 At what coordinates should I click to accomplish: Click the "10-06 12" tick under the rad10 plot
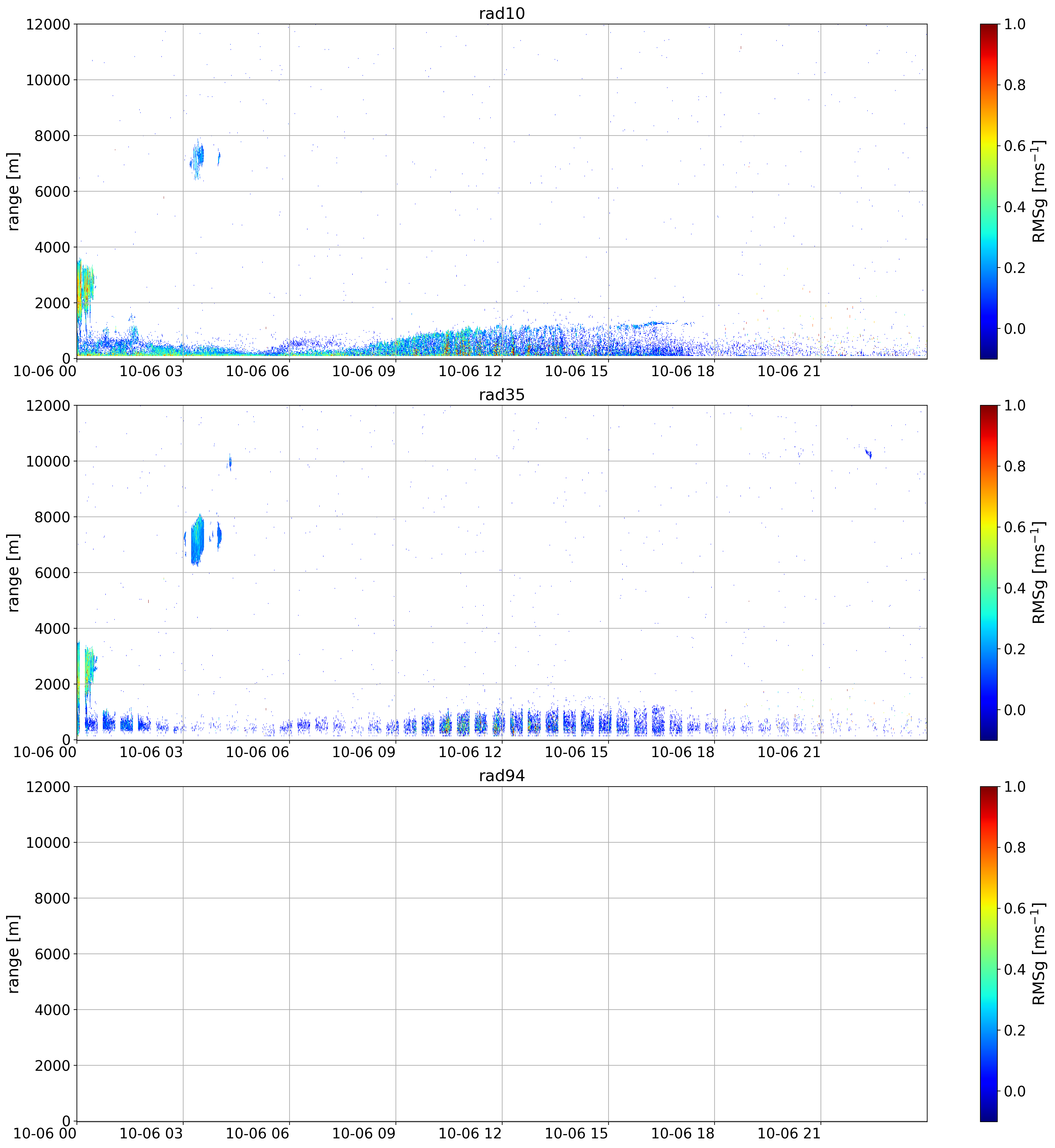(x=470, y=371)
